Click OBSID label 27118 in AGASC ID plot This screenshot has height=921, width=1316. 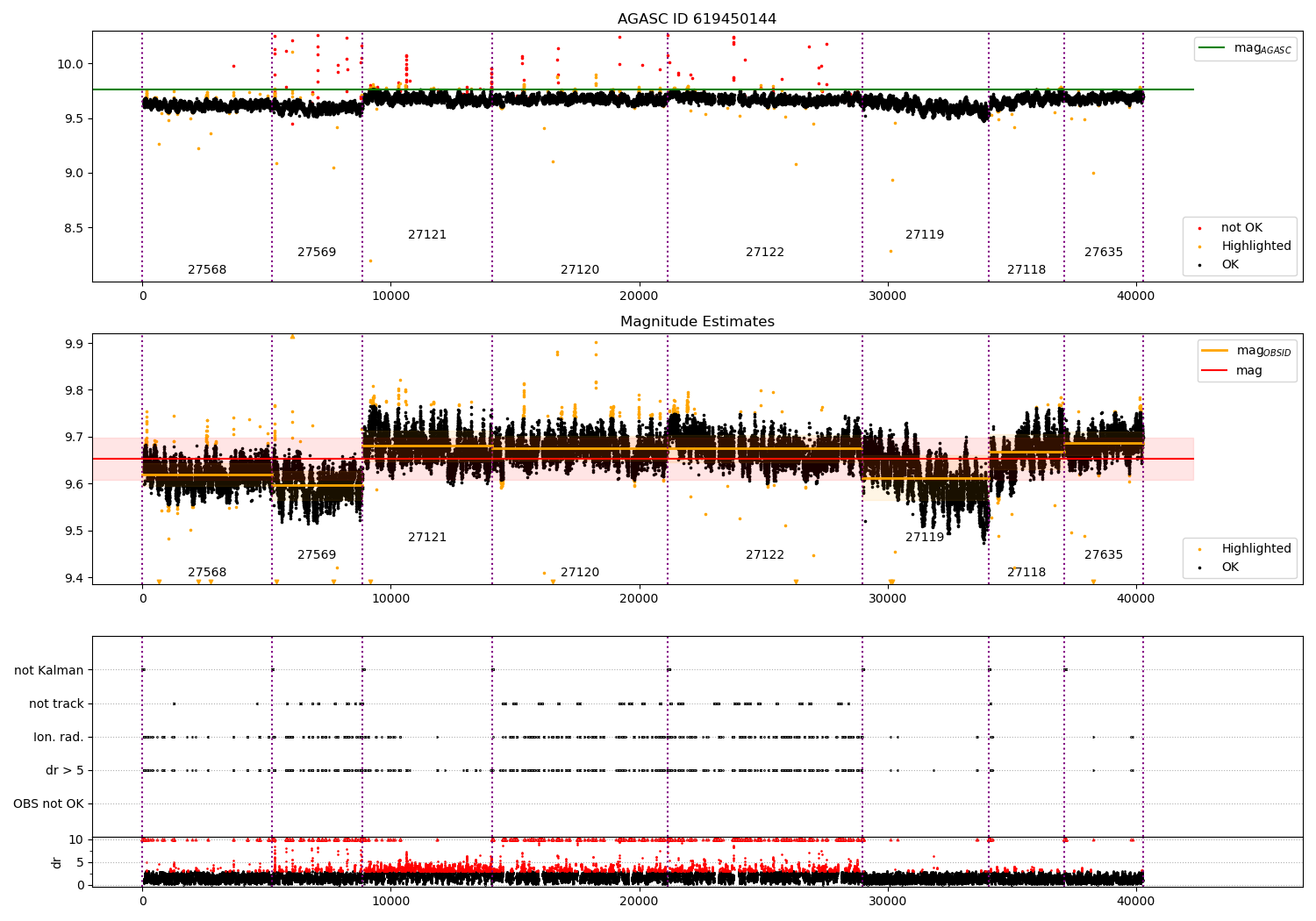click(1026, 270)
